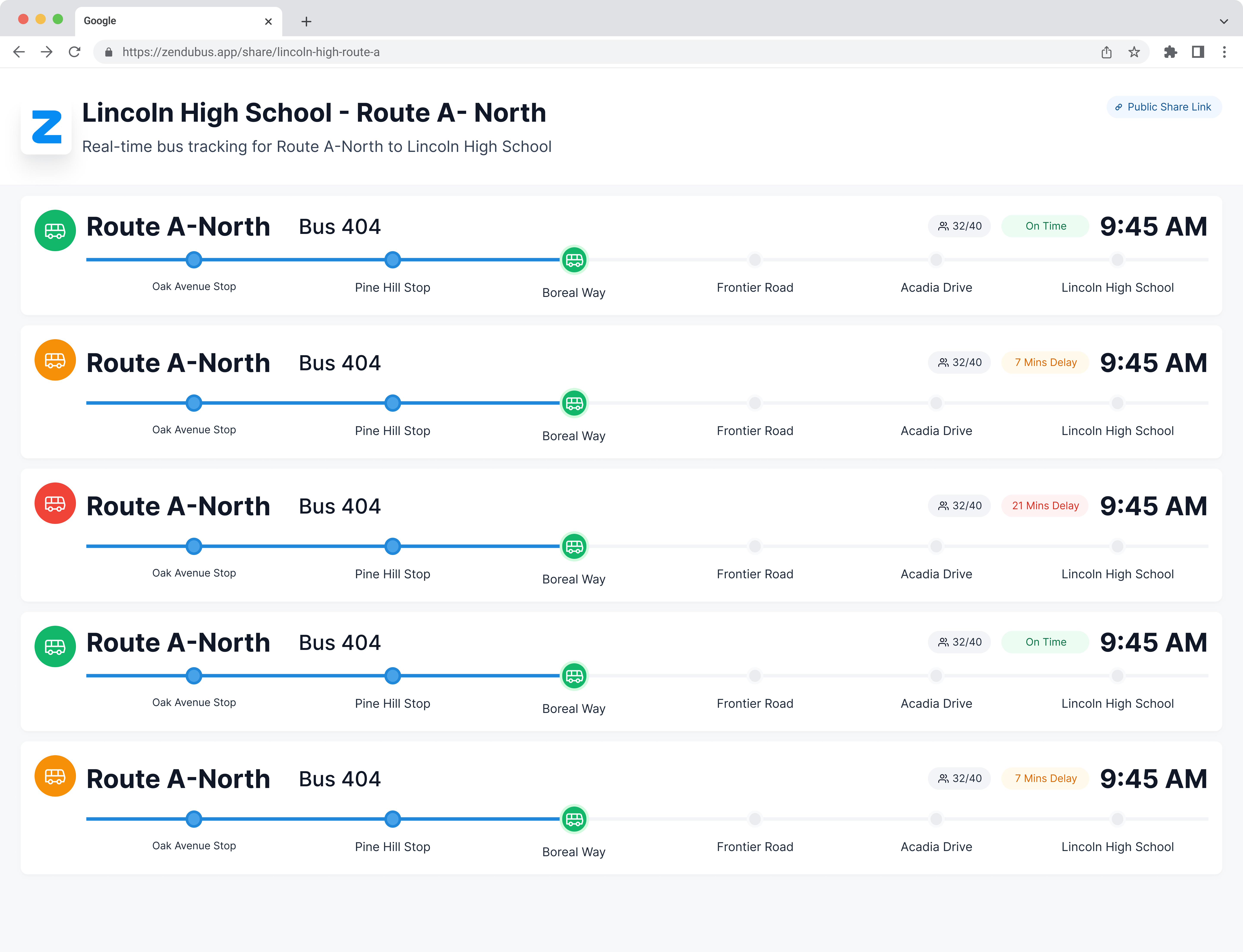
Task: Select the Google browser tab
Action: [x=178, y=22]
